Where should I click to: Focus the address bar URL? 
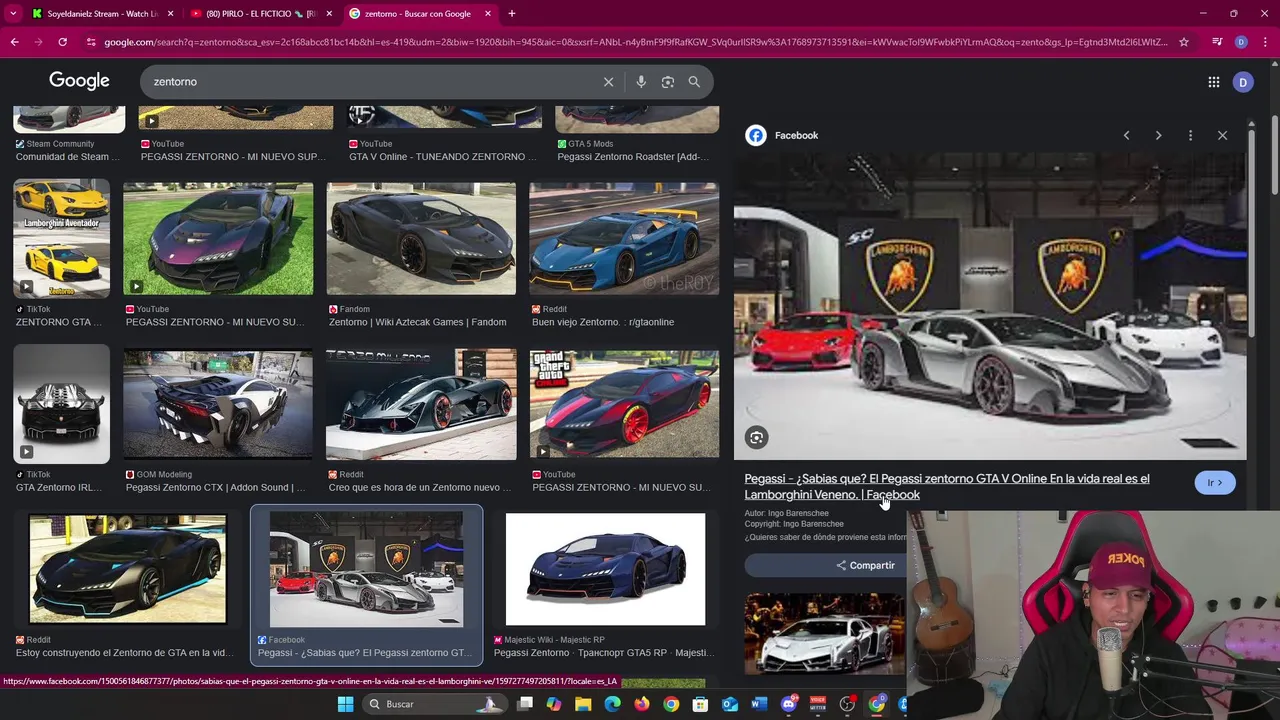tap(635, 42)
